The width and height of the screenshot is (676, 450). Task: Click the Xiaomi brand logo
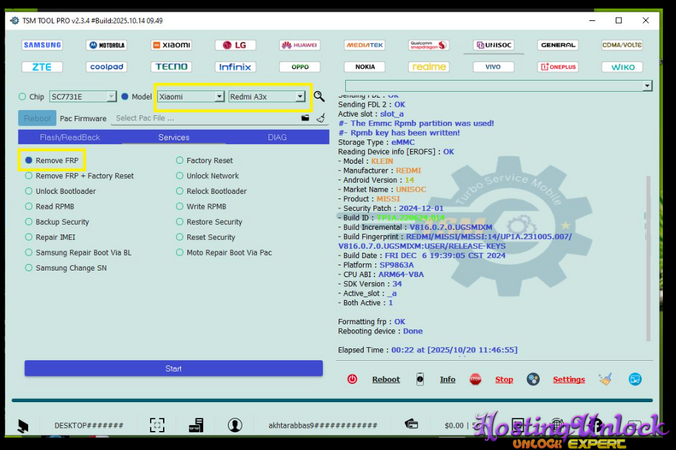[x=171, y=45]
